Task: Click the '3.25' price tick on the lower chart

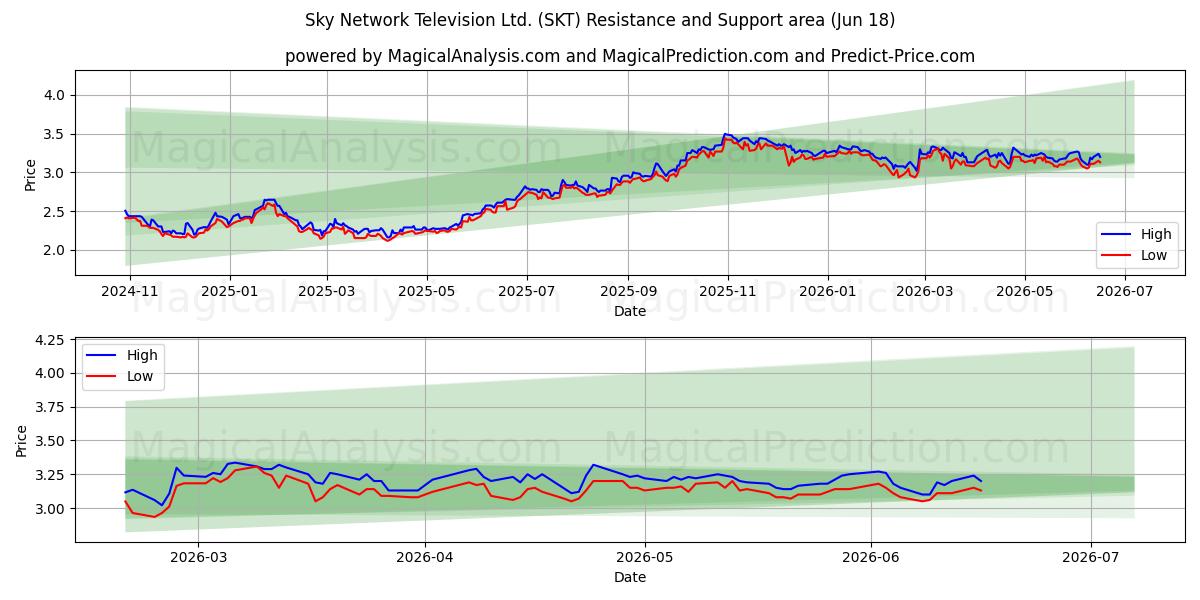Action: 52,475
